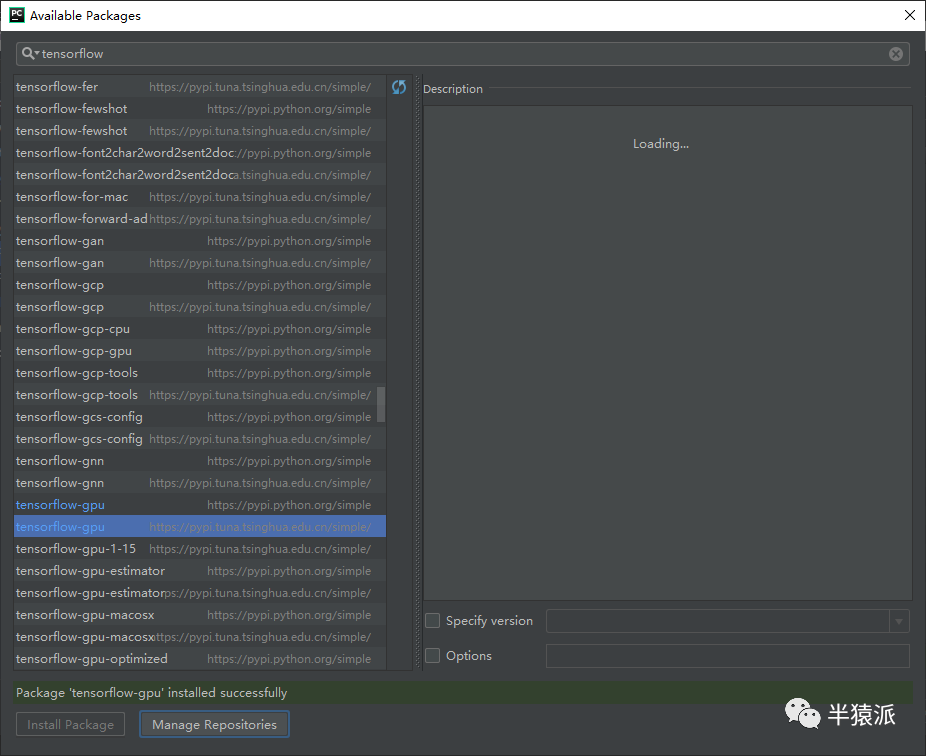Select tensorflow-font2char2word2sent2doc from tsinghua mirror
The height and width of the screenshot is (756, 926).
(x=200, y=175)
